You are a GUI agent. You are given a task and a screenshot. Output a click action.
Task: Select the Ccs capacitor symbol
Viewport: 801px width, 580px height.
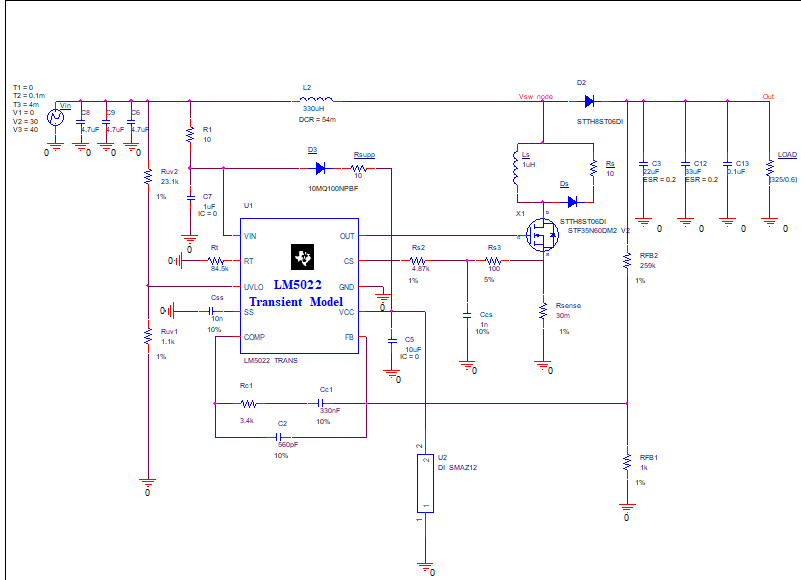coord(466,315)
